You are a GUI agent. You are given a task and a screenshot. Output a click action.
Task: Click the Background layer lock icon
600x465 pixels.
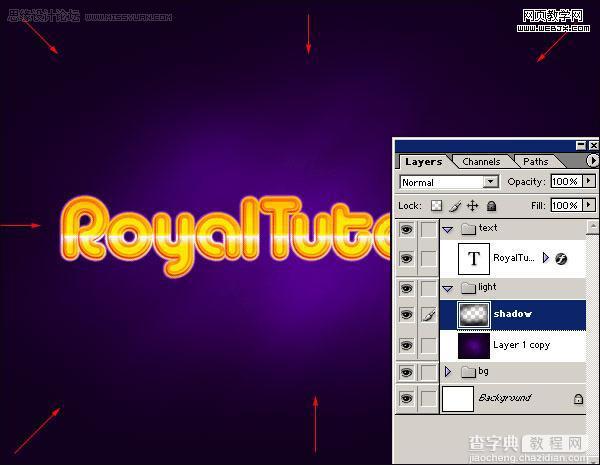(578, 399)
